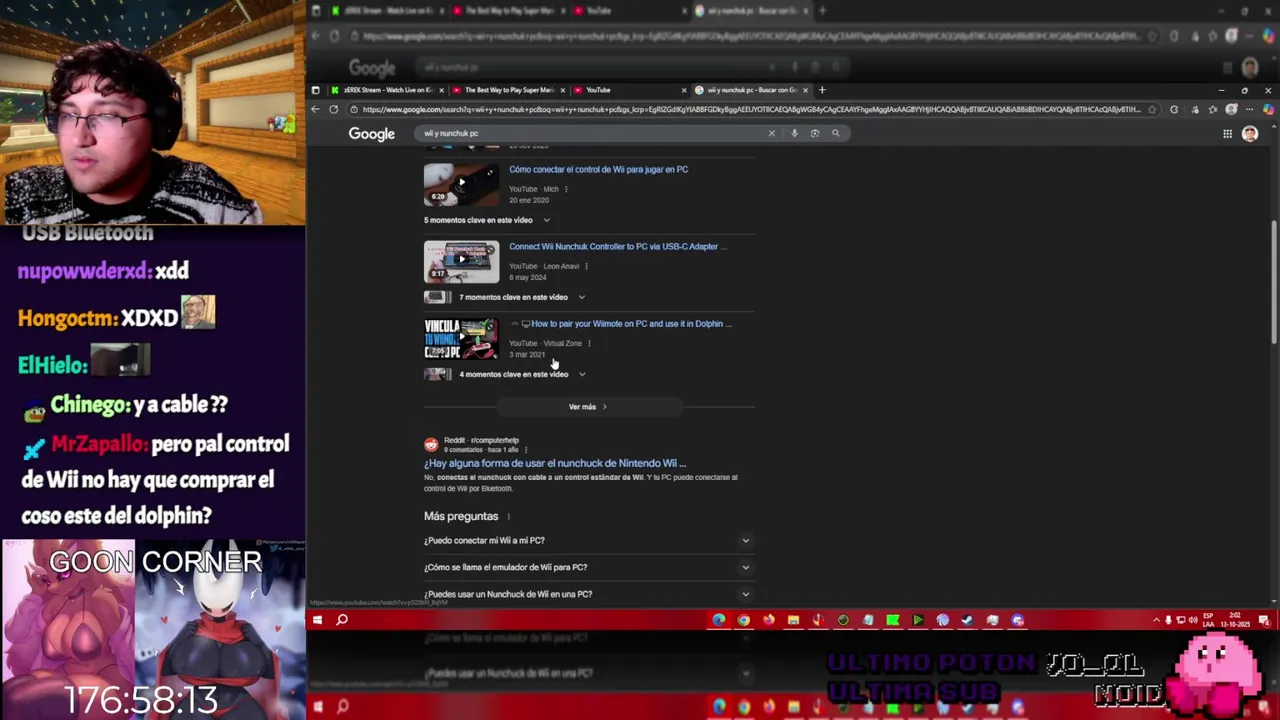Viewport: 1280px width, 720px height.
Task: Click the Reddit result site icon
Action: [431, 444]
